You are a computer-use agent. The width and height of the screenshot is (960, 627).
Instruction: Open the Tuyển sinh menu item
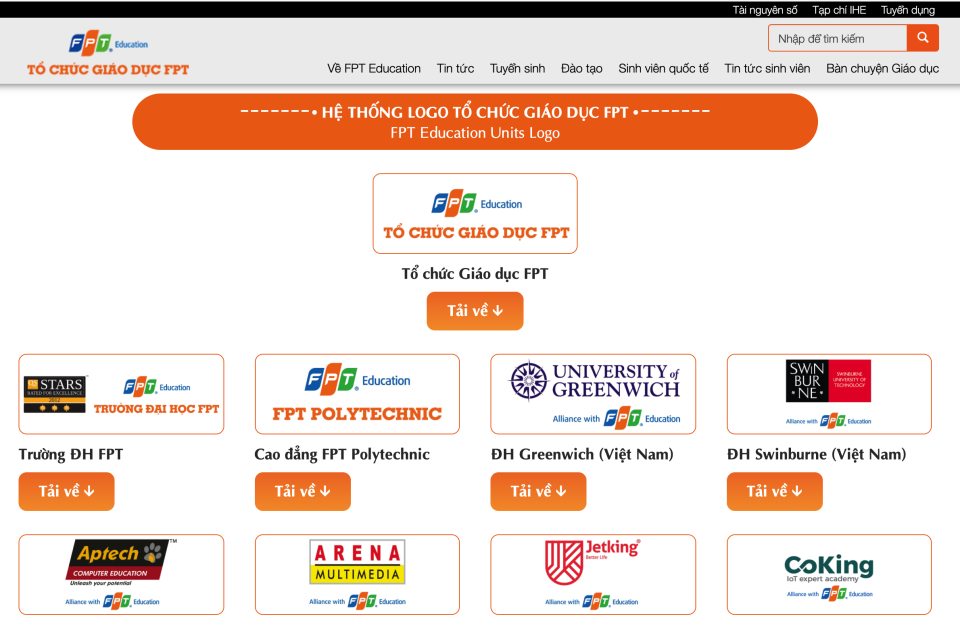pos(517,69)
